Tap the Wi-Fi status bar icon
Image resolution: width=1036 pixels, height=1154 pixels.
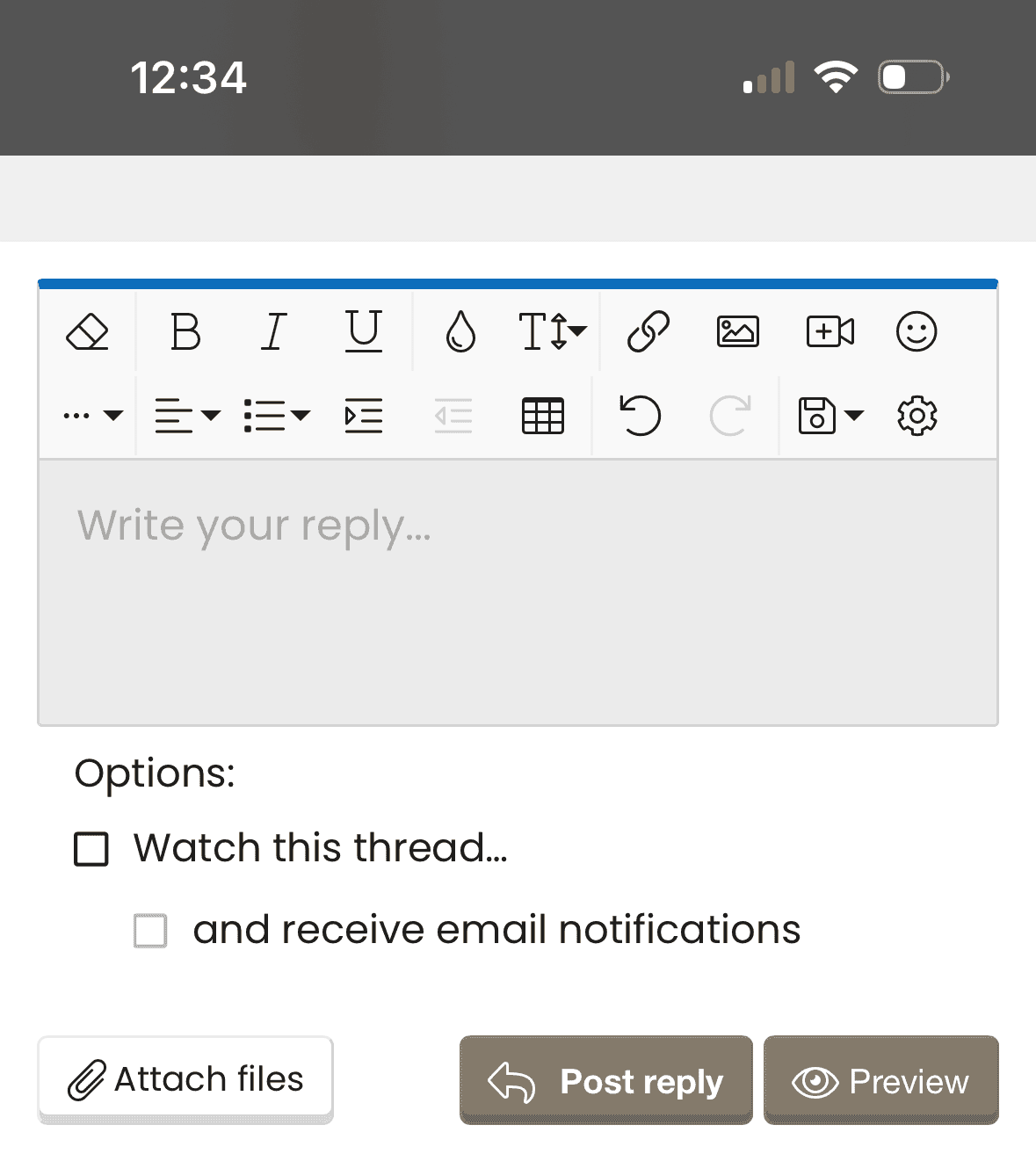click(x=836, y=77)
